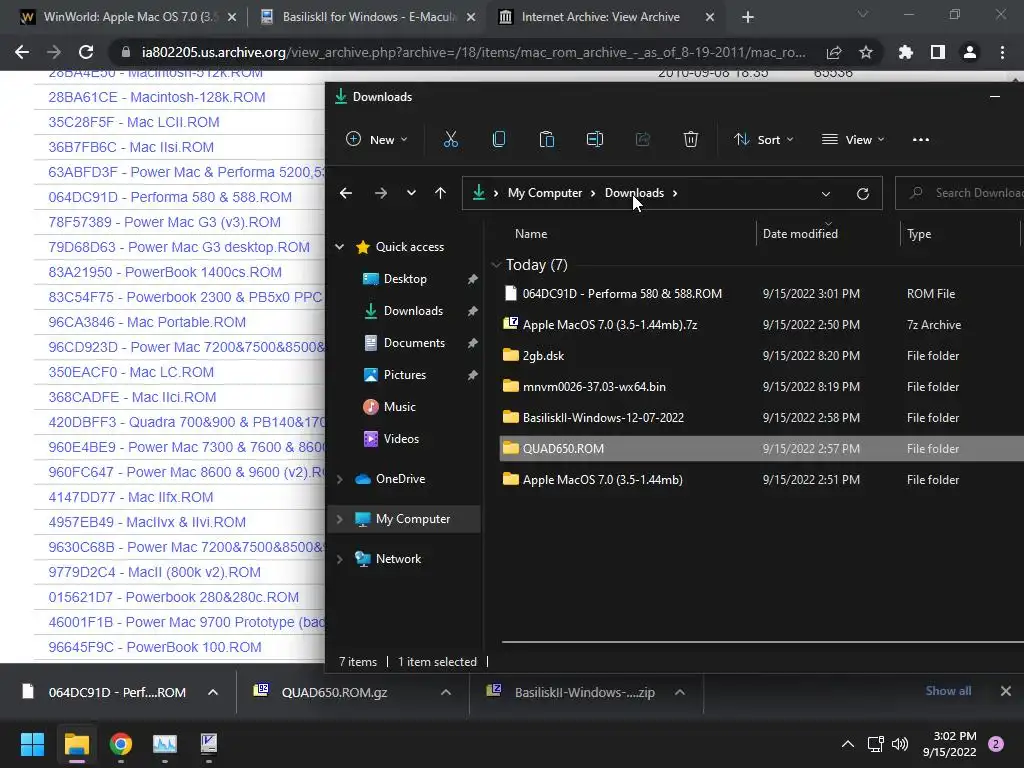Open the Sort dropdown
The height and width of the screenshot is (768, 1024).
coord(763,139)
